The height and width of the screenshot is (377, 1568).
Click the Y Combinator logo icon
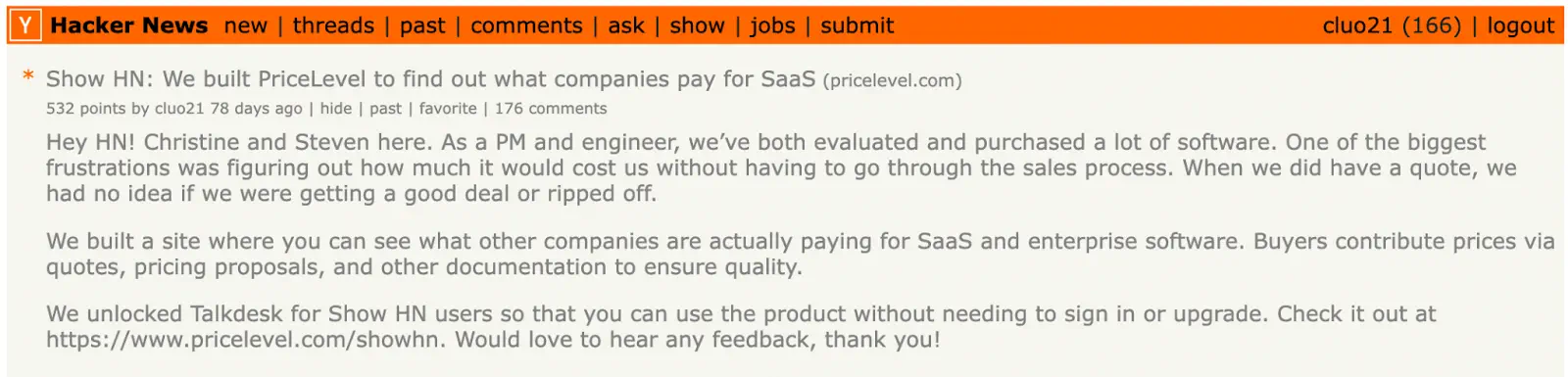tap(25, 25)
